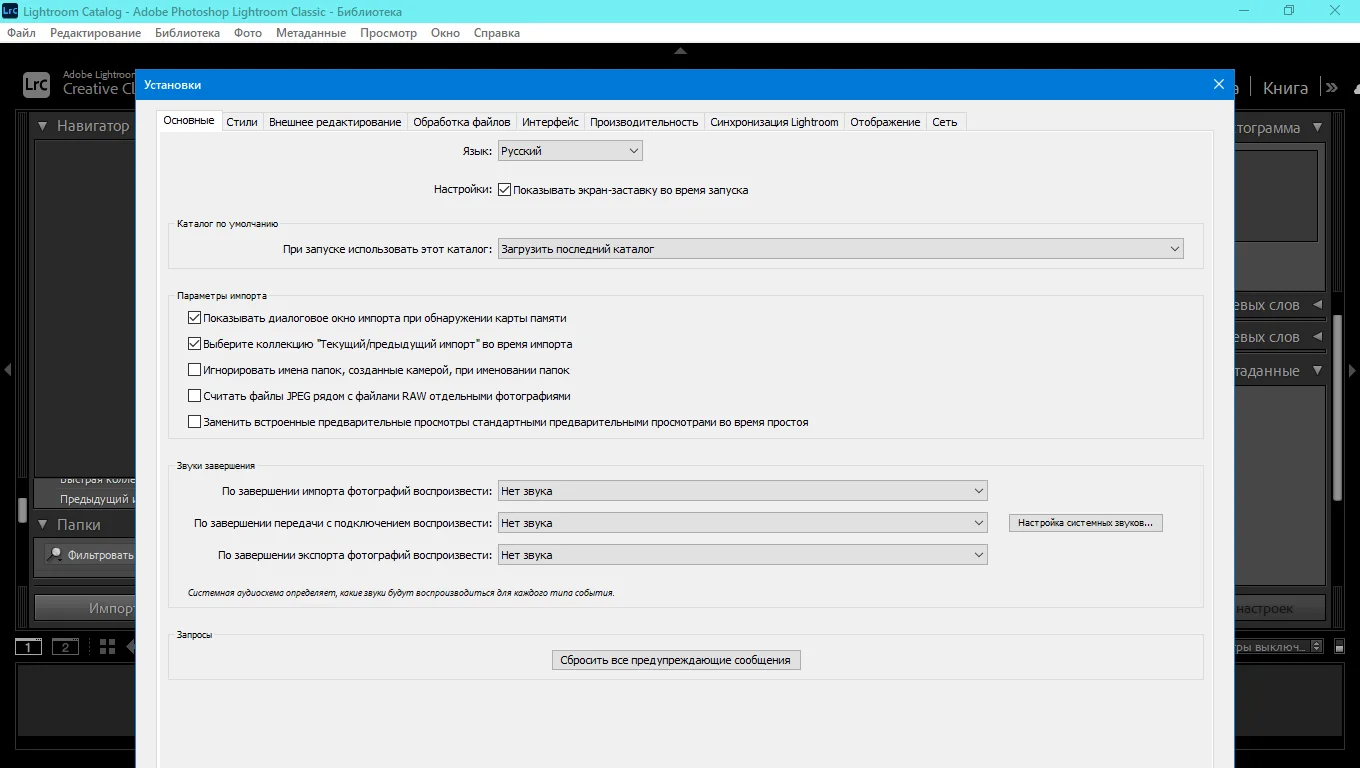This screenshot has height=768, width=1360.
Task: Switch to Синхронизация Lightroom tab
Action: (x=774, y=122)
